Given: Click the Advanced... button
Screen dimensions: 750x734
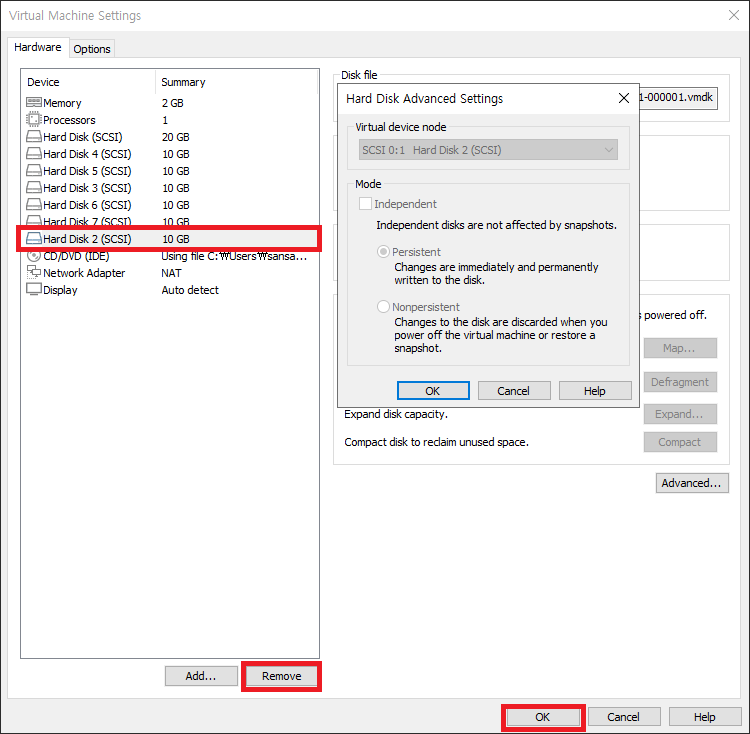Looking at the screenshot, I should pos(692,483).
